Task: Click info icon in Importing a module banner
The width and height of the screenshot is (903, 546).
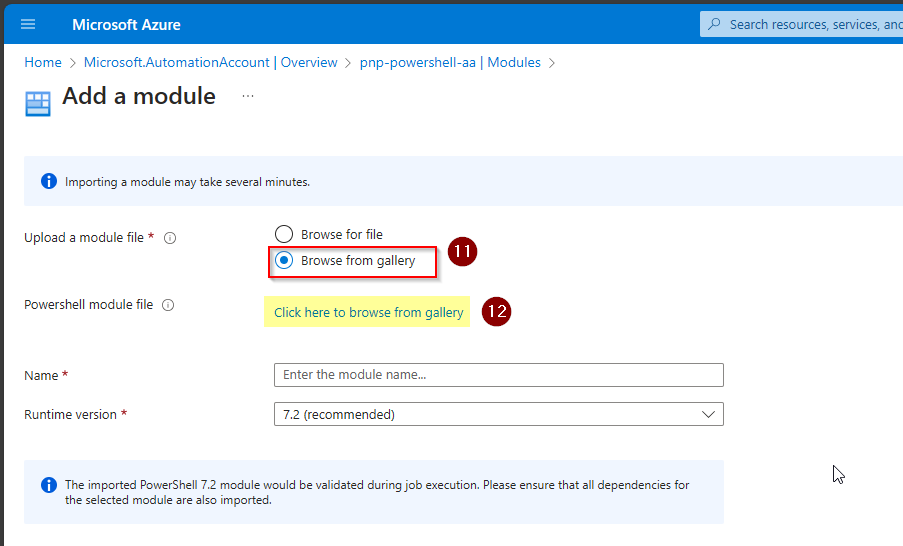Action: tap(49, 181)
